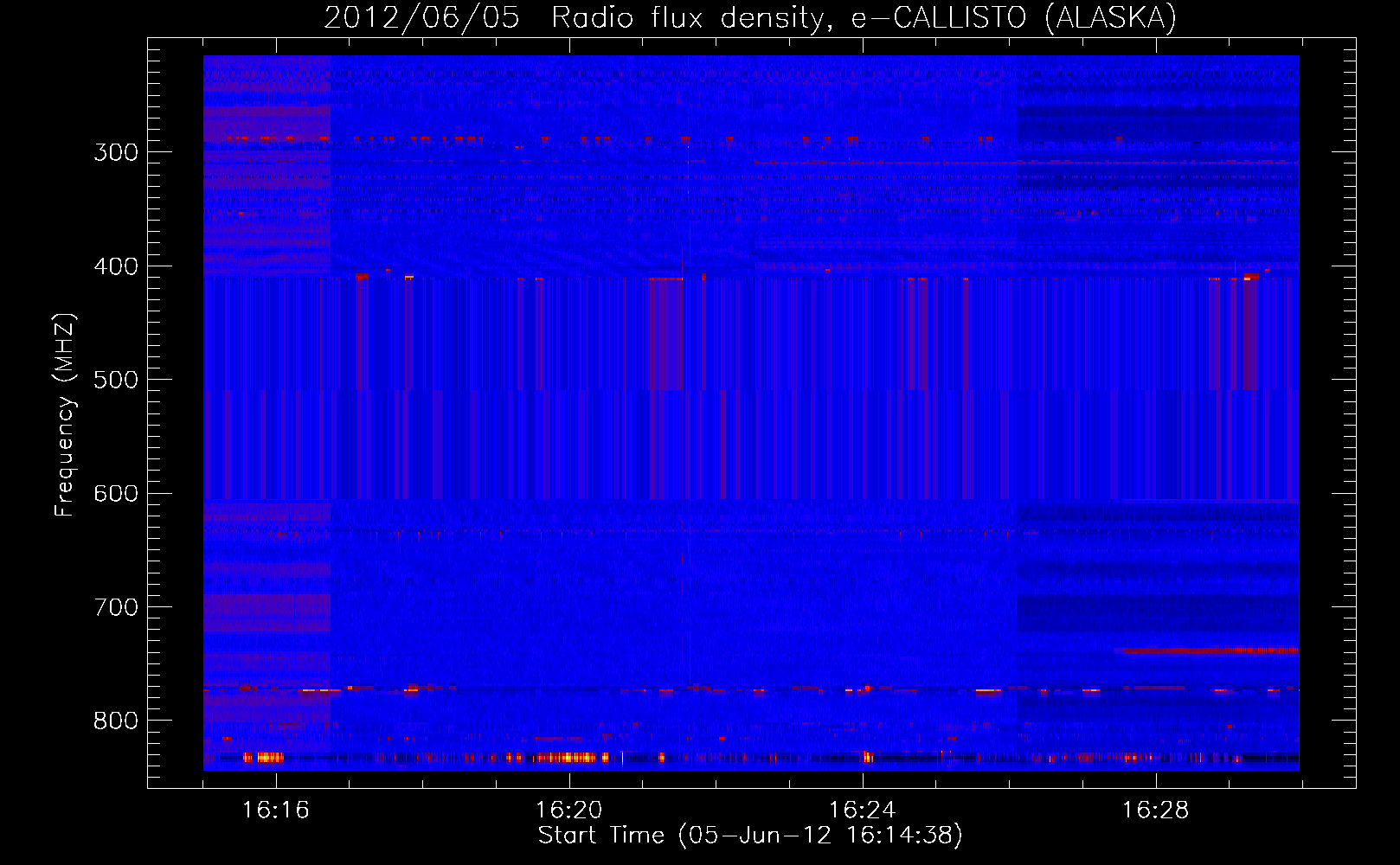
Task: Click the 'Start Time (05-Jun-12 16:14:38)' label
Action: click(x=750, y=836)
